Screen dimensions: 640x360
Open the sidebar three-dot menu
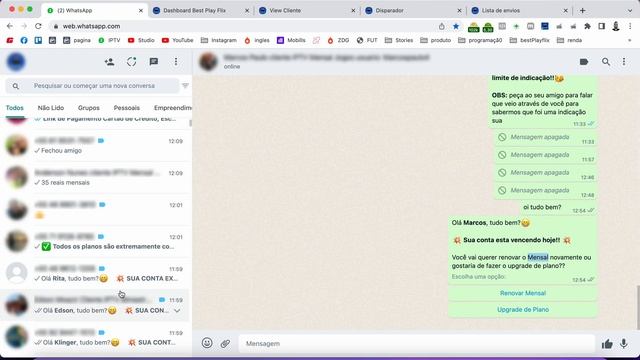pyautogui.click(x=176, y=62)
